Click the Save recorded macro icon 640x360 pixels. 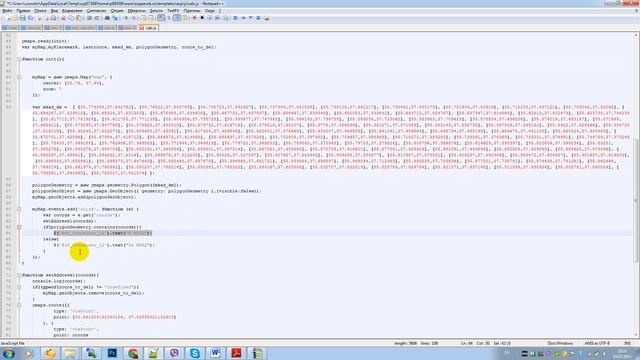pyautogui.click(x=226, y=18)
